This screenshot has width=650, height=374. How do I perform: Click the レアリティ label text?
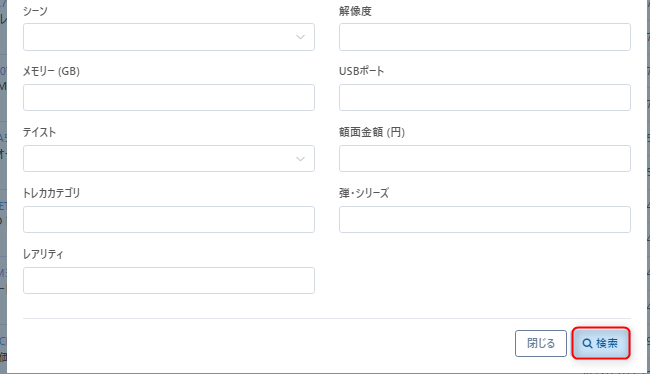click(x=43, y=254)
